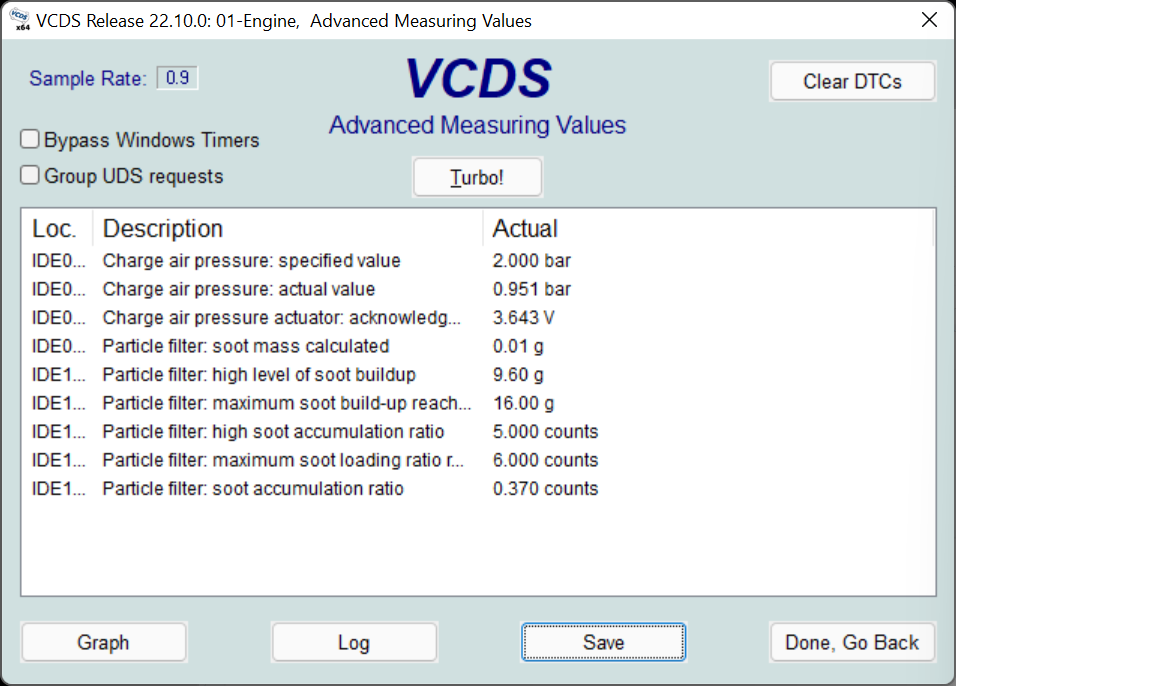This screenshot has width=1152, height=686.
Task: Click the 6.000 counts value
Action: coord(545,461)
